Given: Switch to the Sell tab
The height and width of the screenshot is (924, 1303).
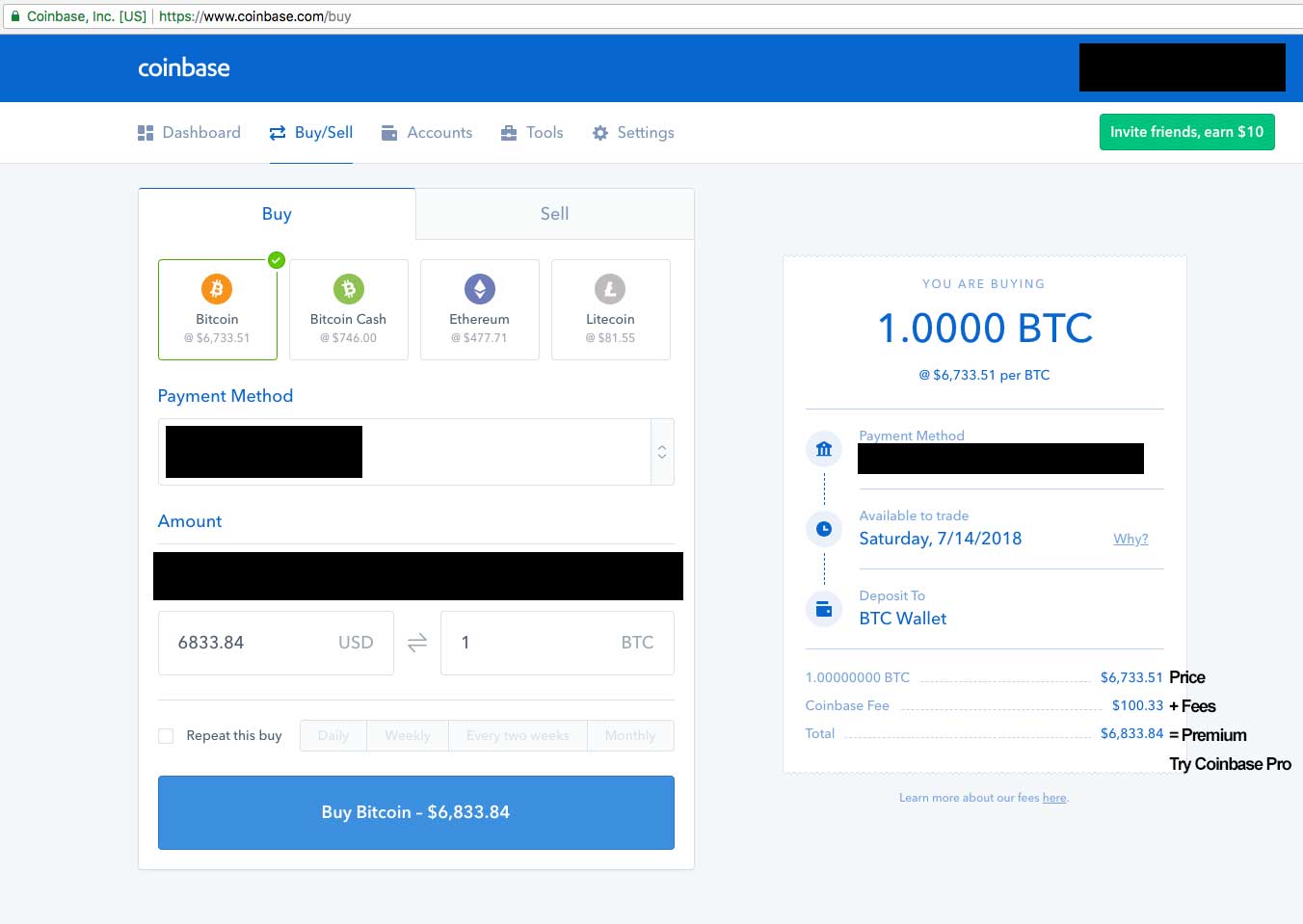Looking at the screenshot, I should tap(554, 213).
